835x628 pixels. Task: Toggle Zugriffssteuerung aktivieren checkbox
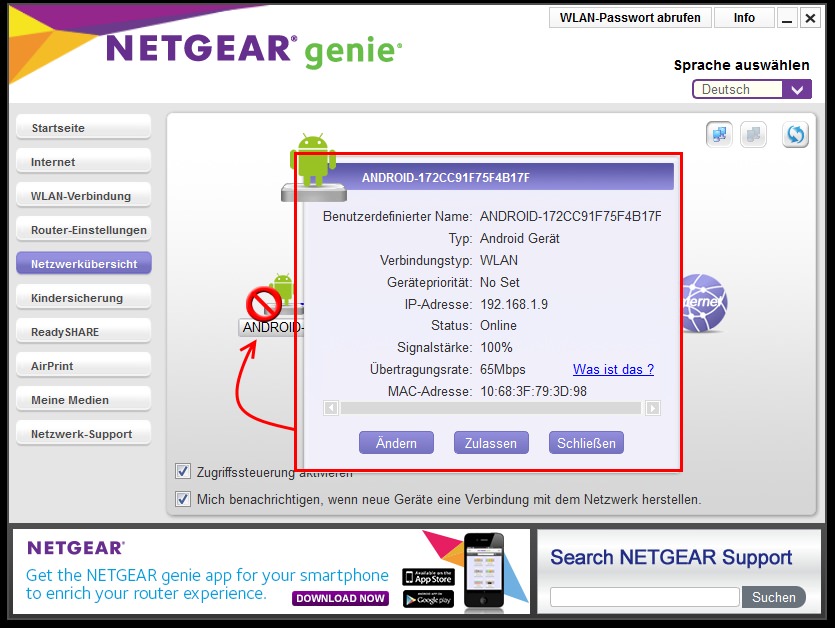183,471
